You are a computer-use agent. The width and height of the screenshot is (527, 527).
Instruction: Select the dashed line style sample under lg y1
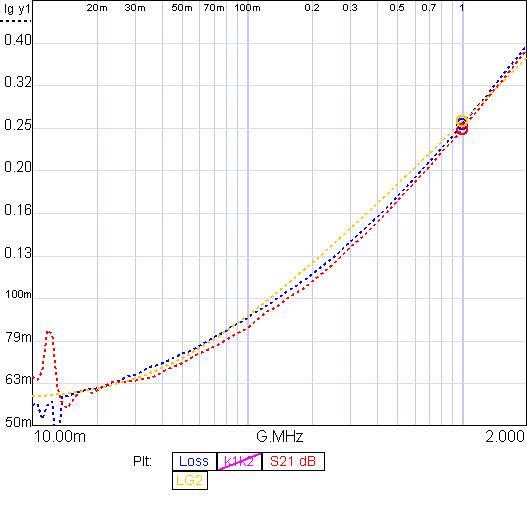click(15, 21)
